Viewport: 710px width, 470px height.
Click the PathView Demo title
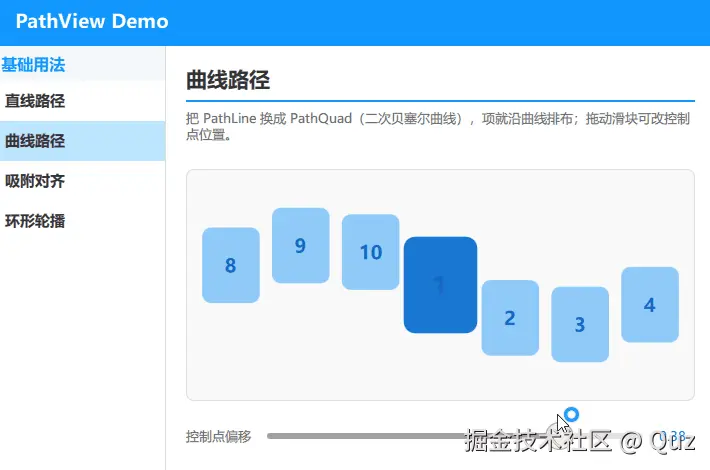pyautogui.click(x=92, y=21)
